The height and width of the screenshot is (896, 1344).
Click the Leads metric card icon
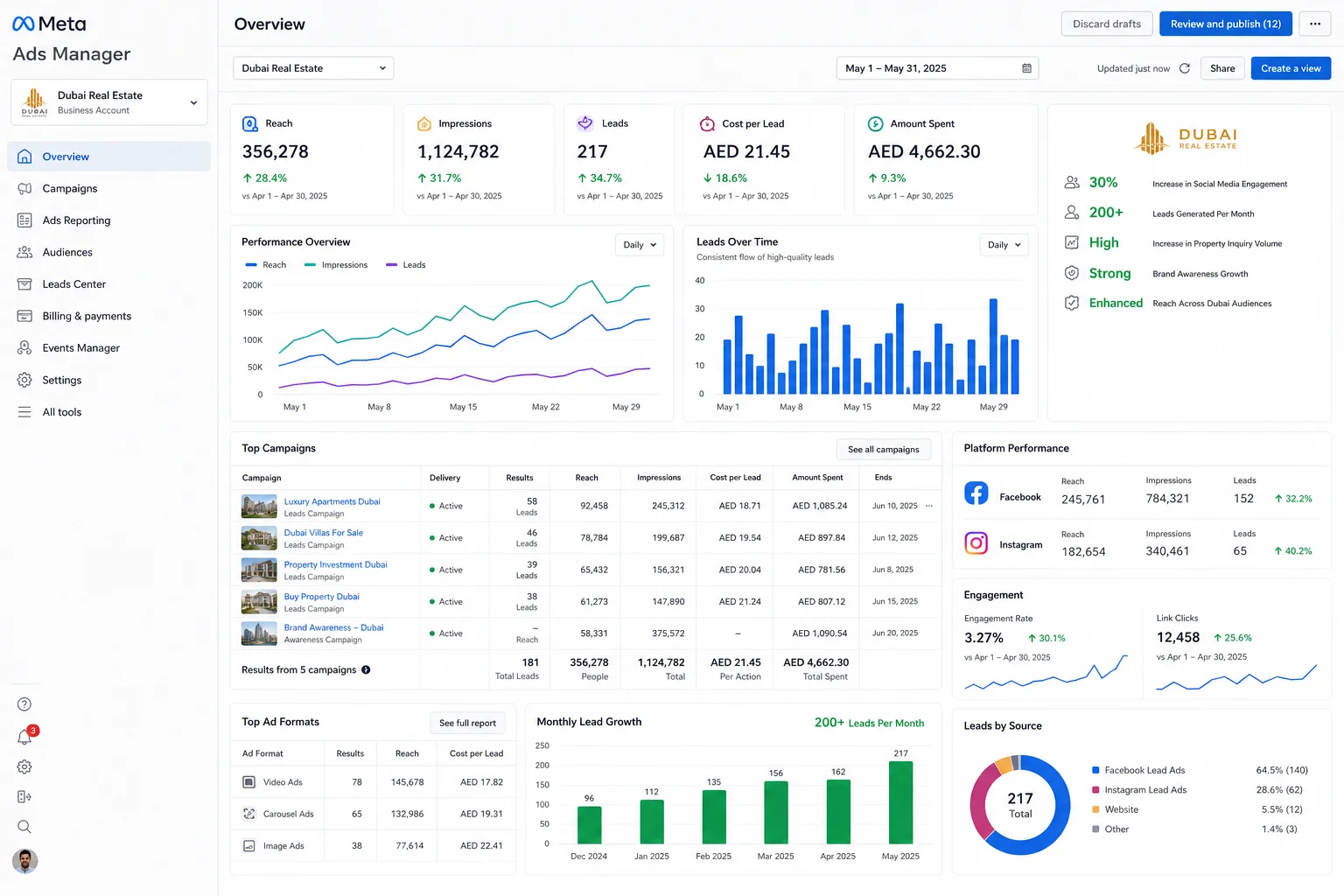pos(585,124)
